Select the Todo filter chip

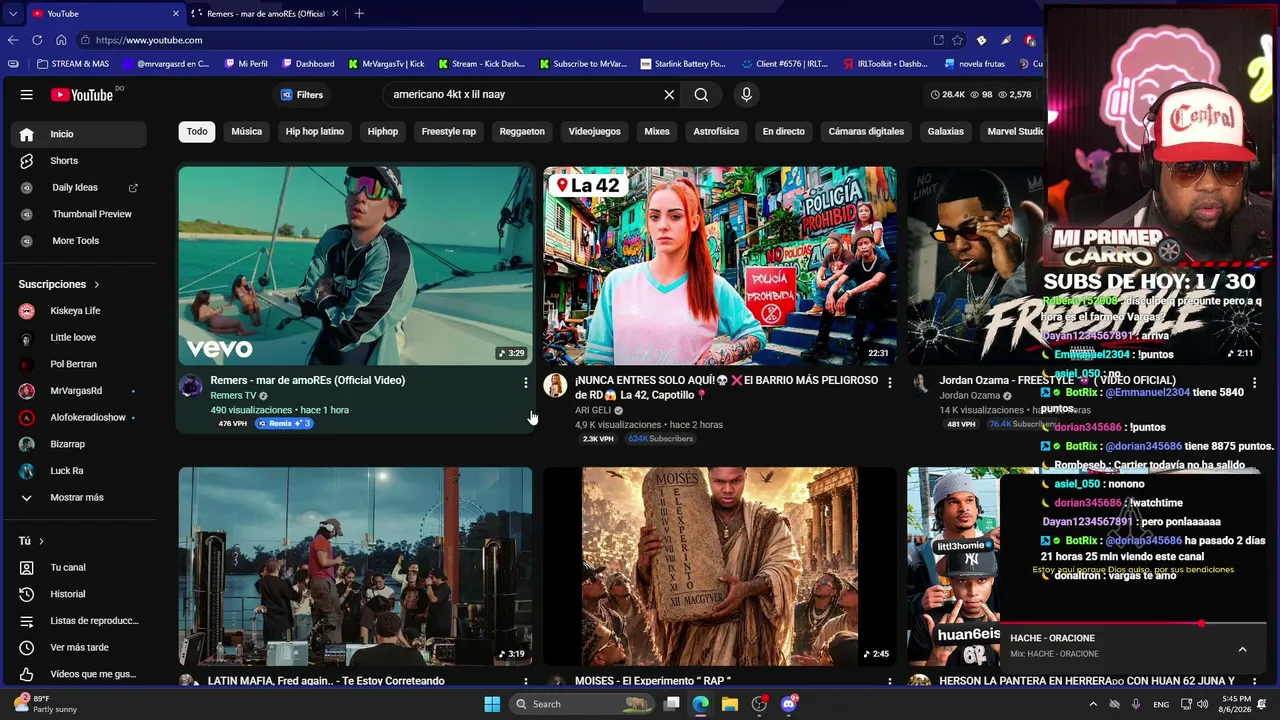[197, 132]
